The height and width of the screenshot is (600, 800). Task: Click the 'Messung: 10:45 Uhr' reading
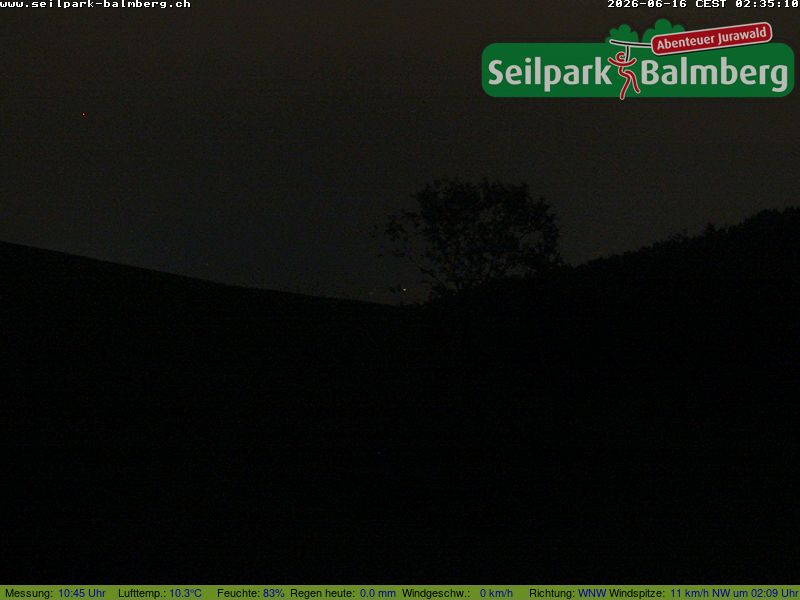tap(55, 593)
